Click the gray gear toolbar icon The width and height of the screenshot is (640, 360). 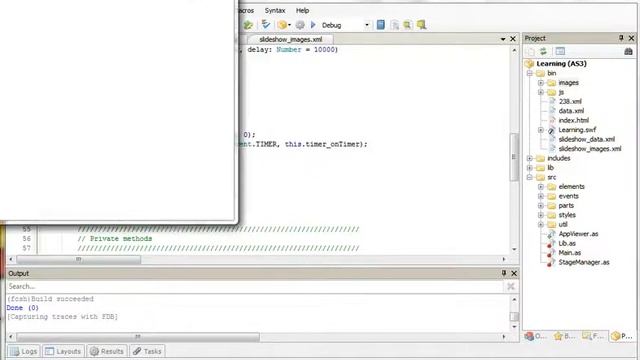point(300,25)
